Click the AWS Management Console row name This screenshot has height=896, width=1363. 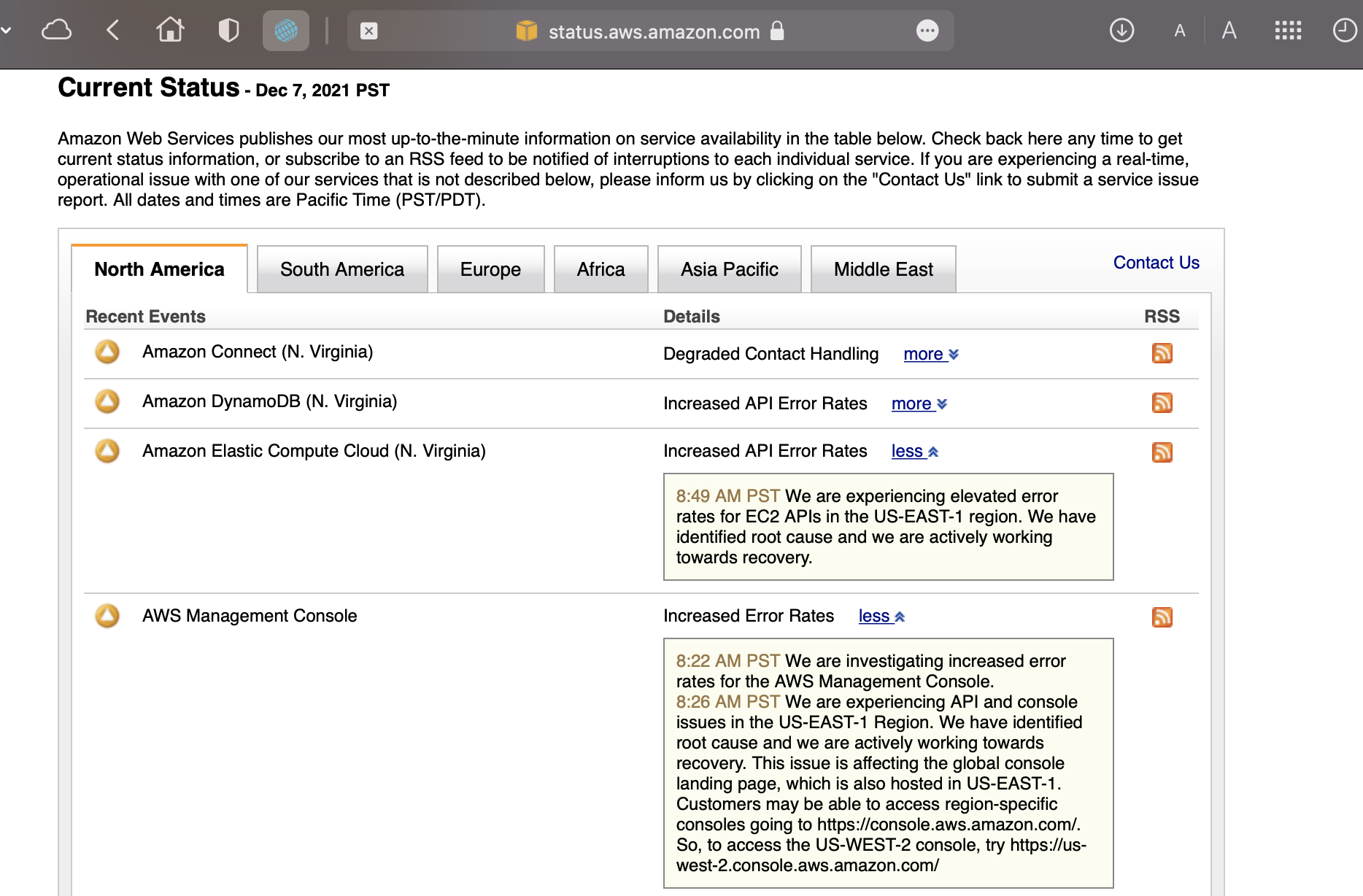pyautogui.click(x=250, y=616)
